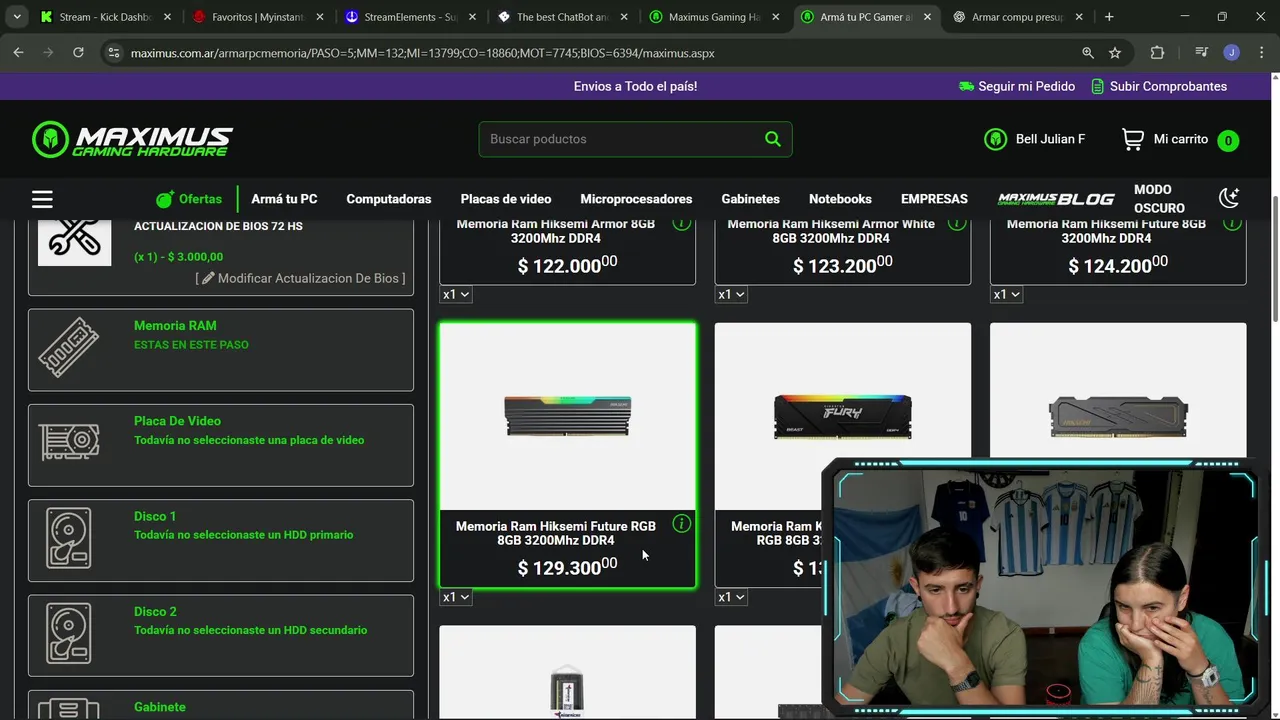Click Seguir mi Pedido link
The image size is (1280, 720).
[1016, 86]
